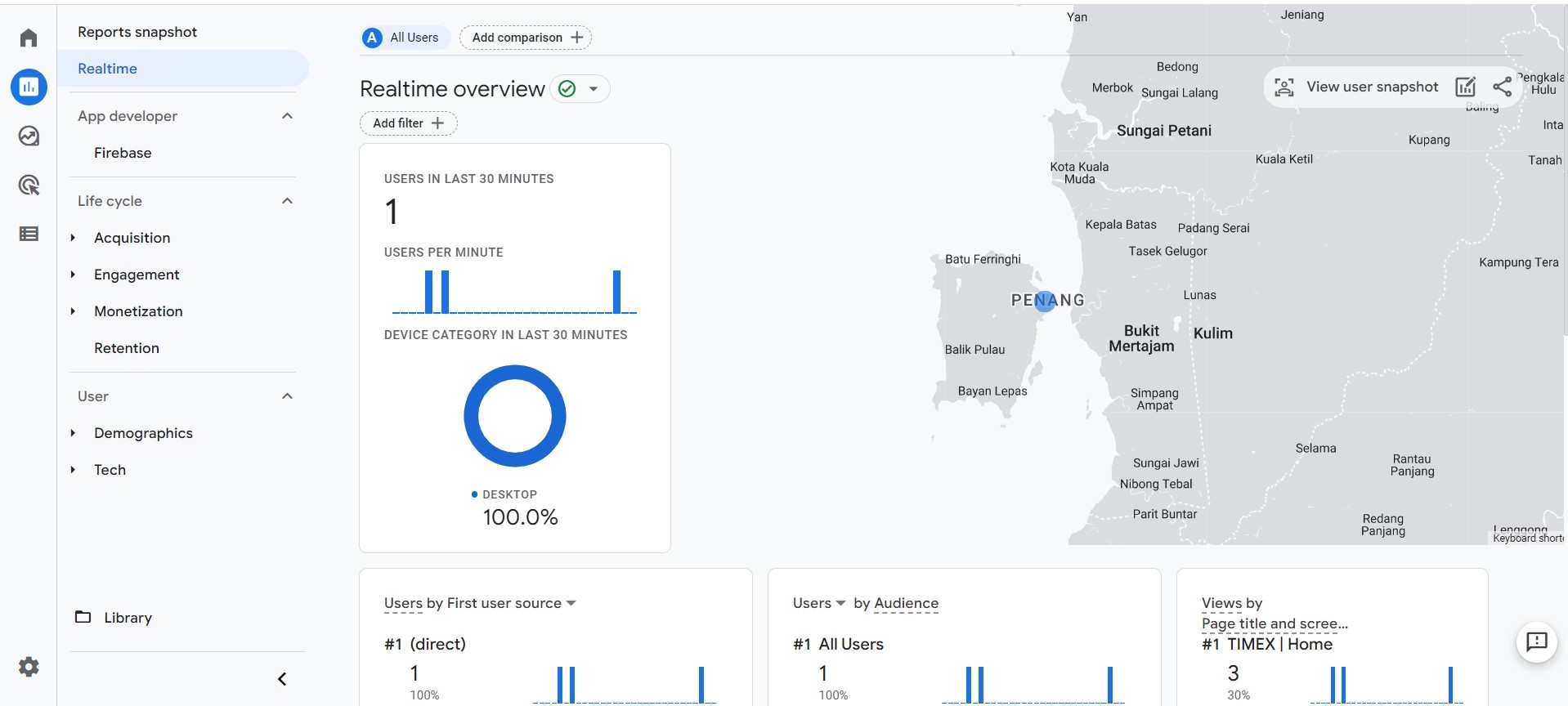1568x706 pixels.
Task: Open Demographics reports label
Action: point(143,433)
